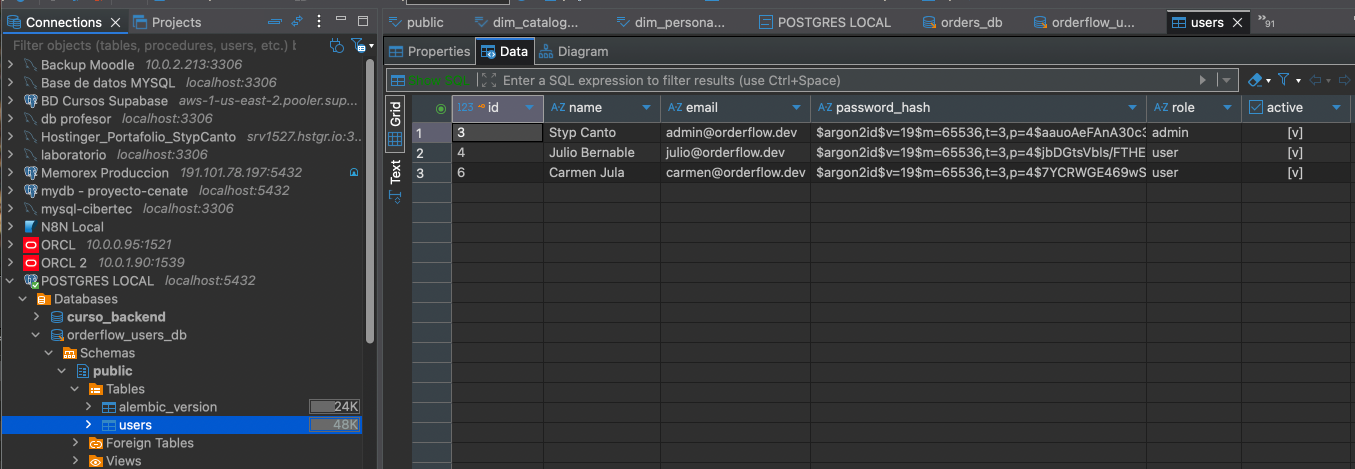1355x469 pixels.
Task: Open the POSTGRES LOCAL script tab
Action: click(823, 22)
